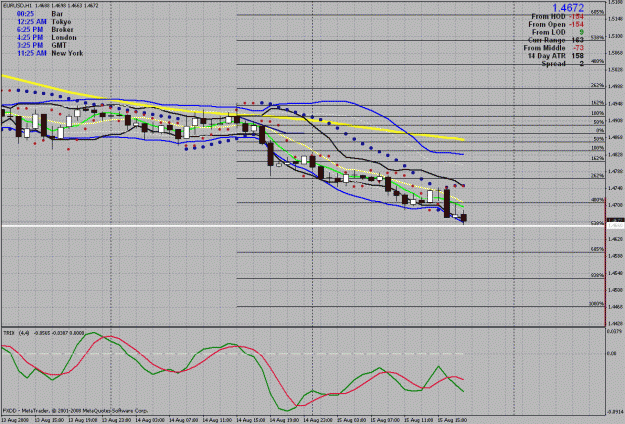The height and width of the screenshot is (424, 625).
Task: Click the "6:25 PM" Broker time
Action: (30, 29)
